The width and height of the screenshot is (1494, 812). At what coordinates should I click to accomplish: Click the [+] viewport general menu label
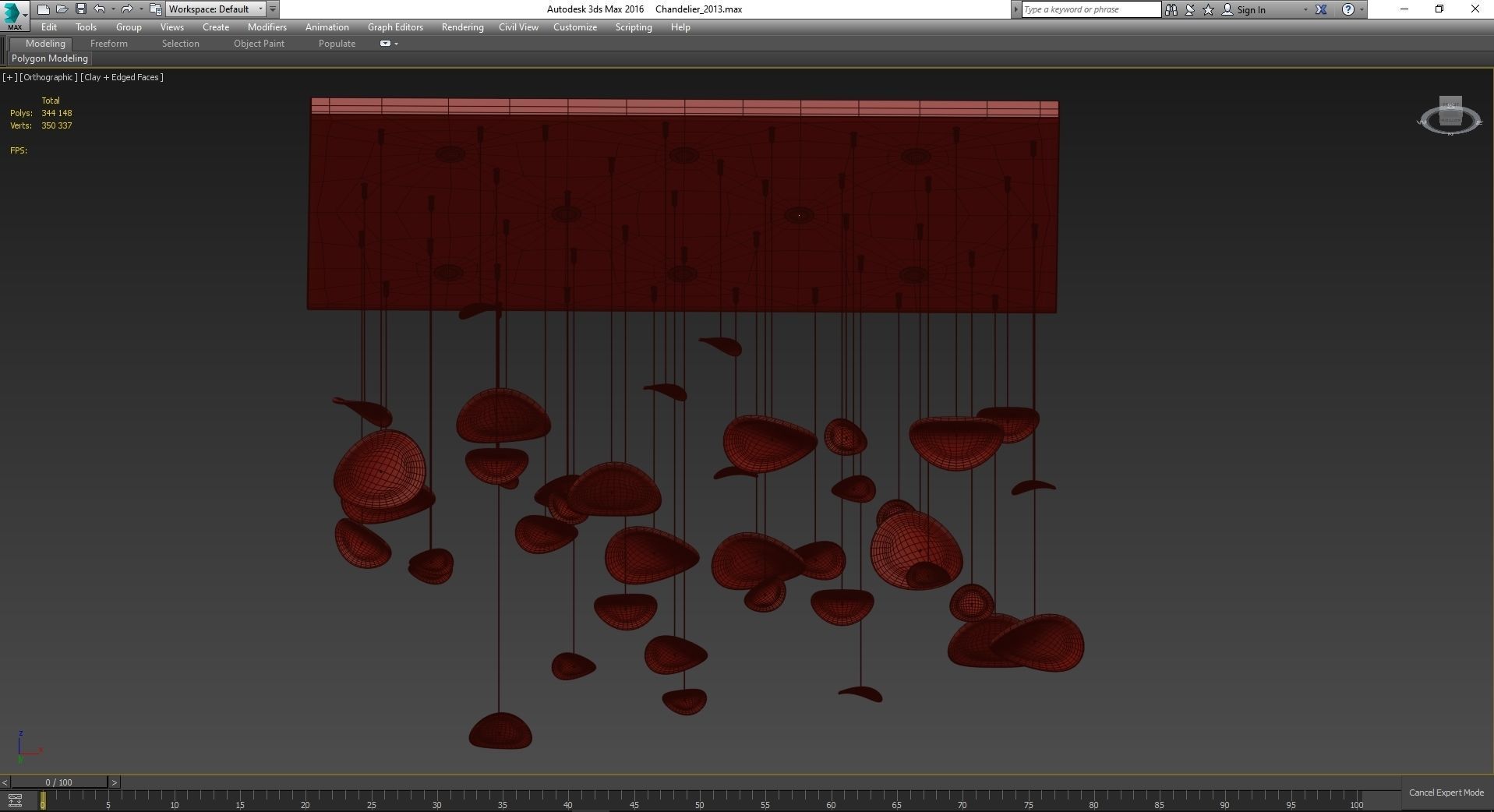(x=9, y=77)
